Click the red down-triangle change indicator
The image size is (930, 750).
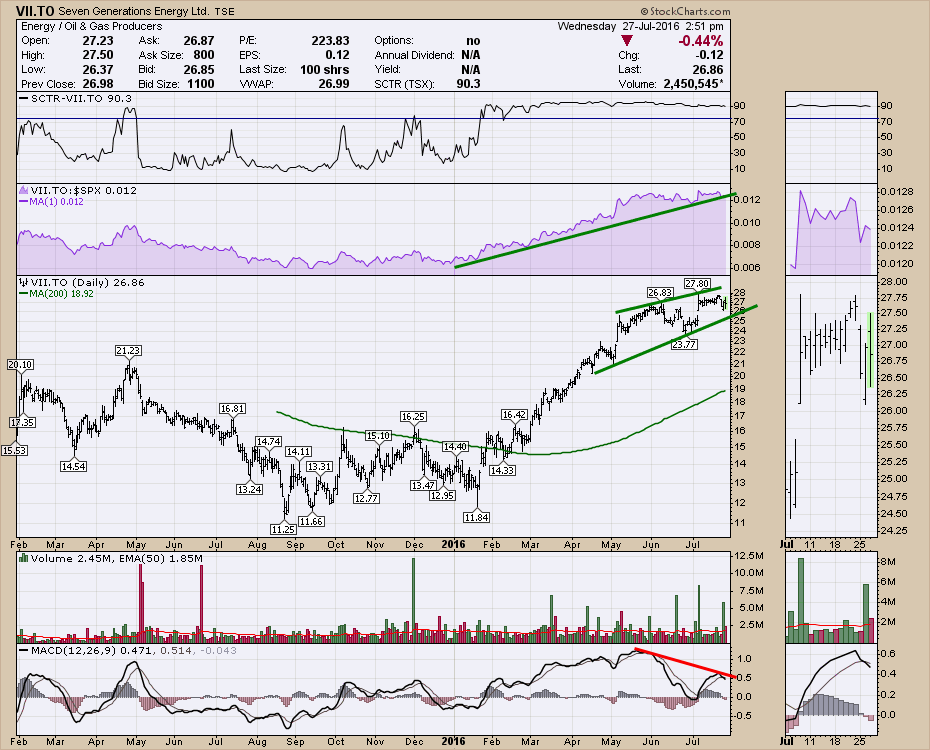click(x=626, y=40)
